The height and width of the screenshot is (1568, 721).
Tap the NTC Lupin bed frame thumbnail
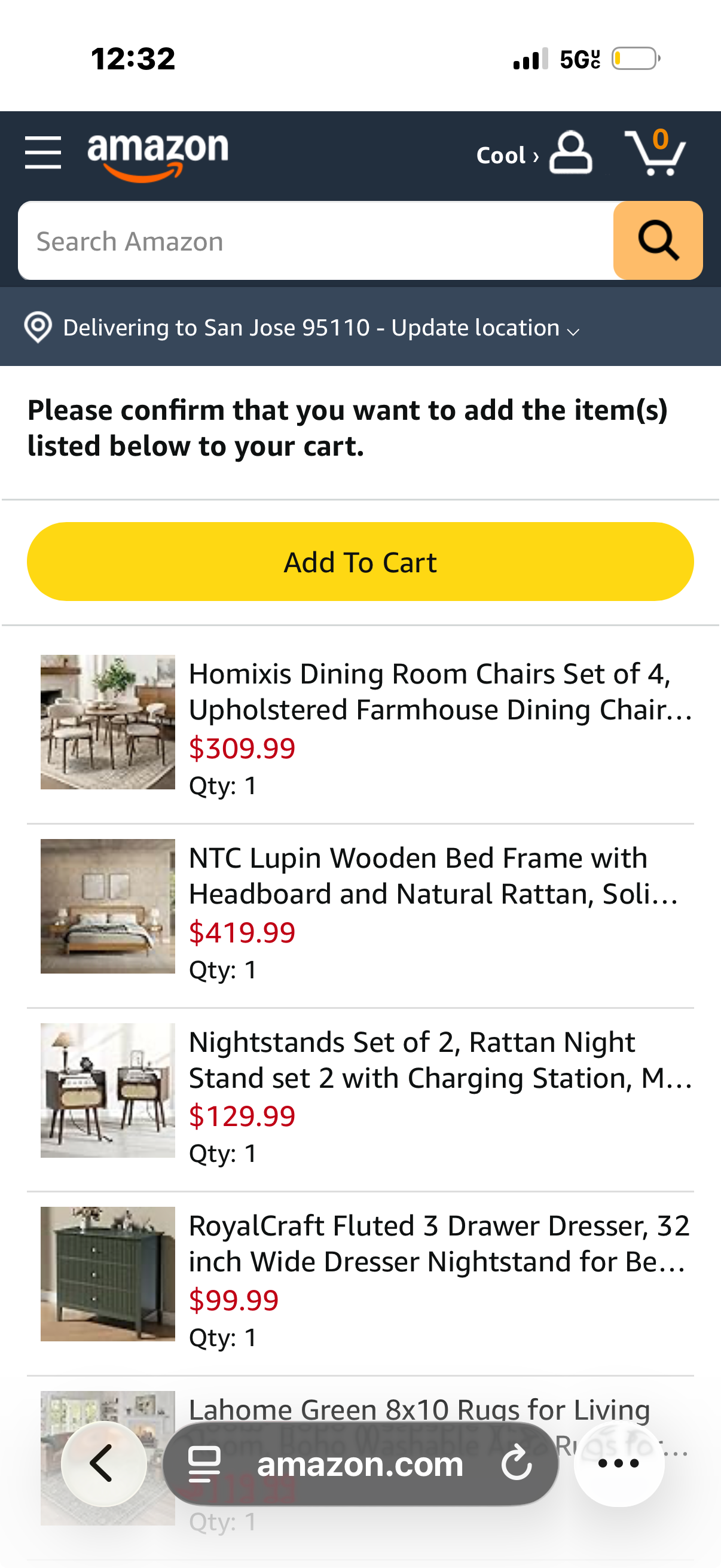point(108,907)
